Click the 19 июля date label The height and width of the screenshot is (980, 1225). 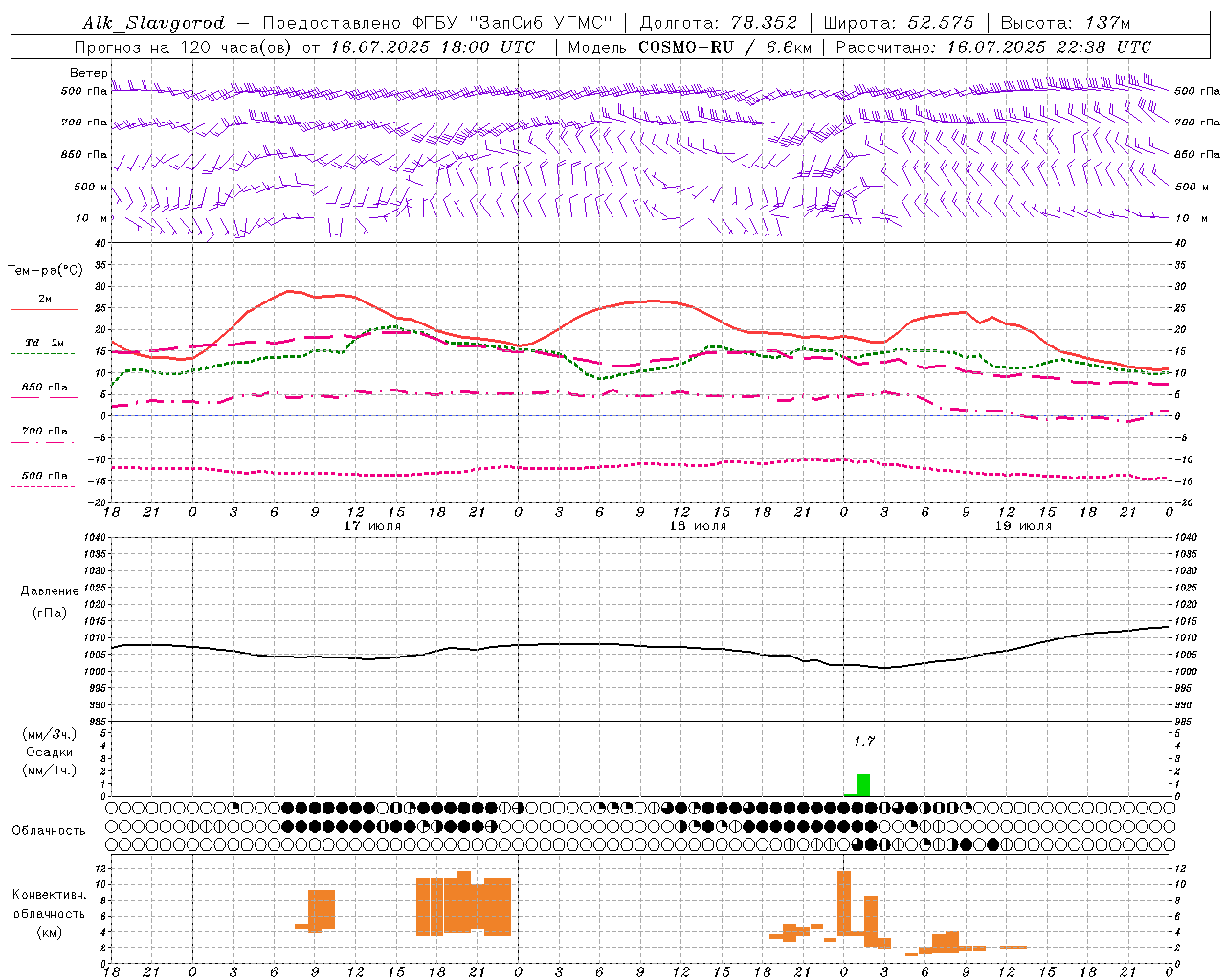coord(1023,526)
